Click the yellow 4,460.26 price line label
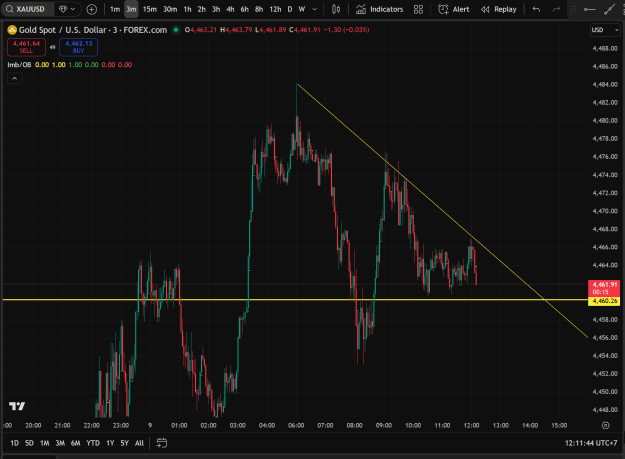The width and height of the screenshot is (625, 459). (x=604, y=301)
